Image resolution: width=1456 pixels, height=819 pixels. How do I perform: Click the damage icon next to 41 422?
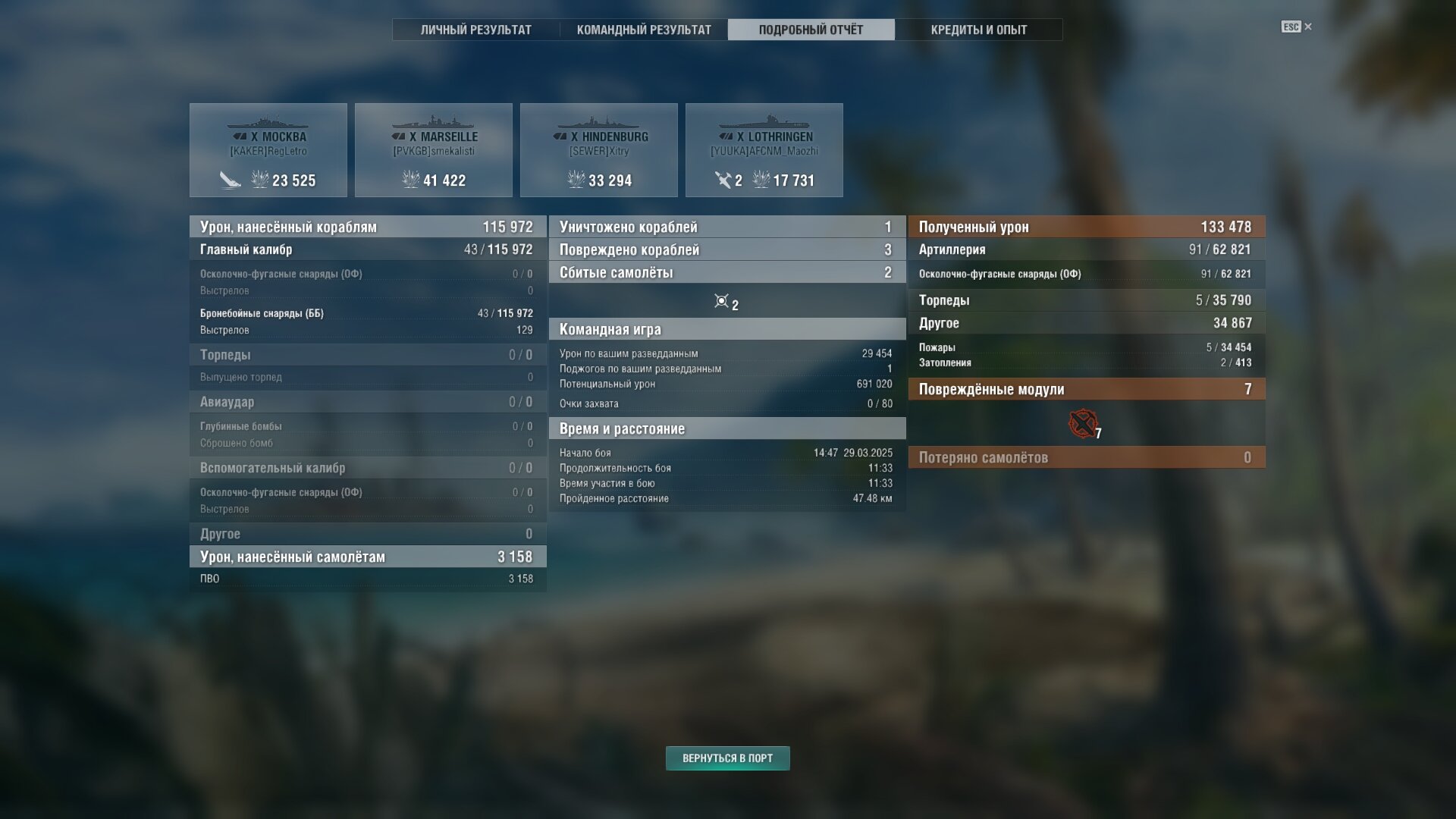point(410,180)
